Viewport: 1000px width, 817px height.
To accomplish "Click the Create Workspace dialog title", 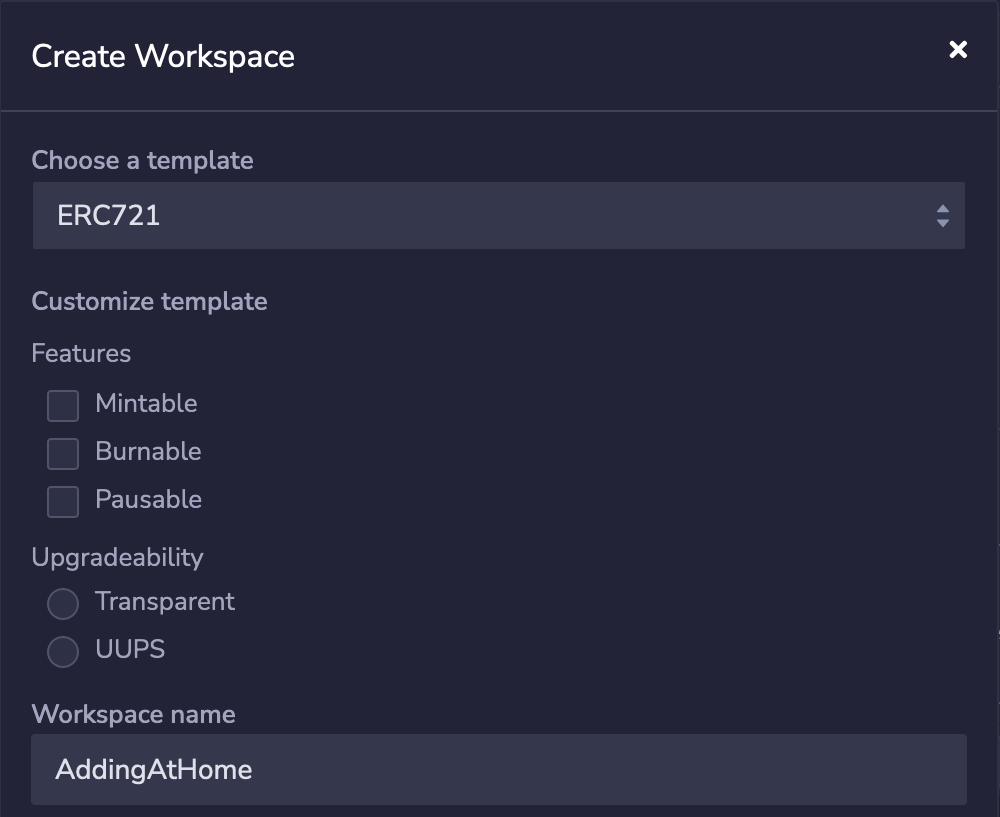I will point(163,56).
